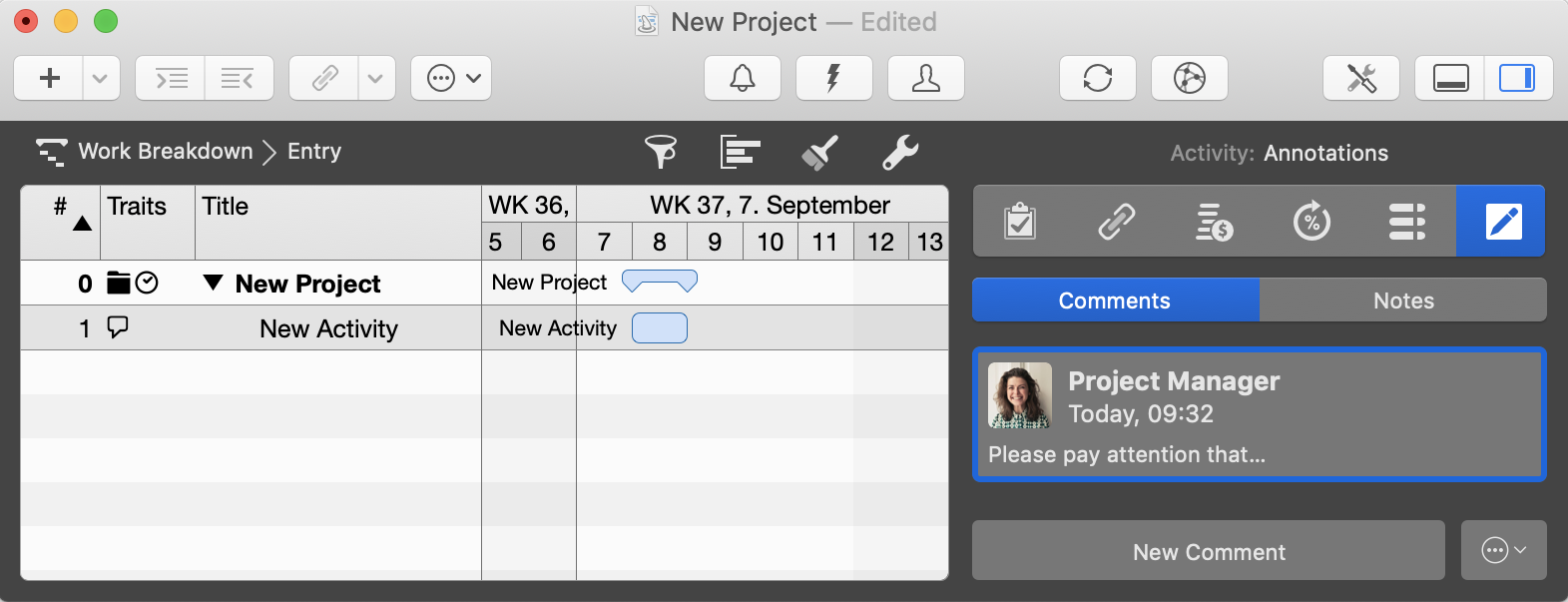The width and height of the screenshot is (1568, 602).
Task: Open the ellipsis dropdown next to New Comment
Action: point(1504,550)
